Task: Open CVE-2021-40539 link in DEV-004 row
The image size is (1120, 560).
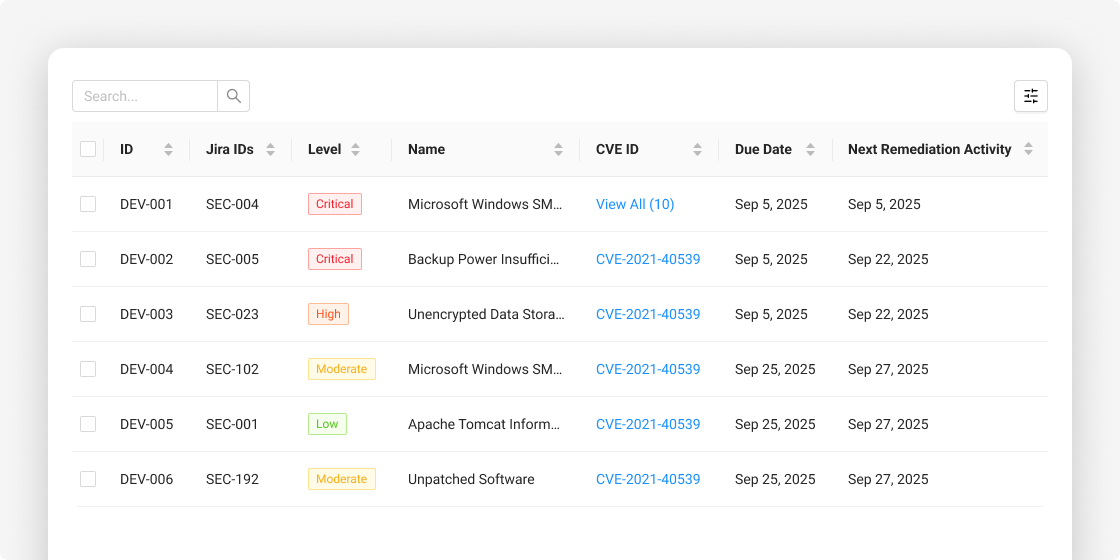Action: (x=648, y=369)
